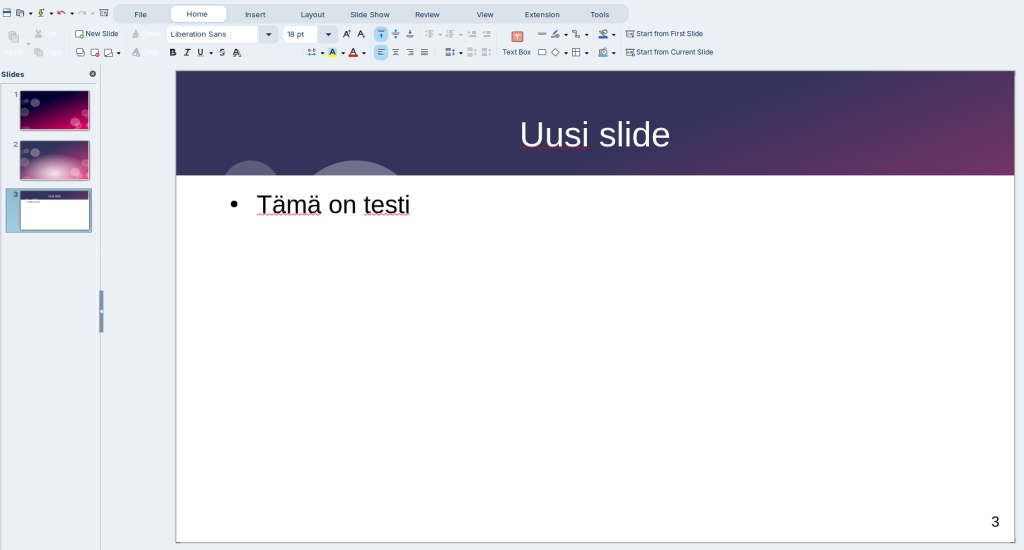The height and width of the screenshot is (550, 1024).
Task: Click the highlighting color A icon
Action: (332, 52)
